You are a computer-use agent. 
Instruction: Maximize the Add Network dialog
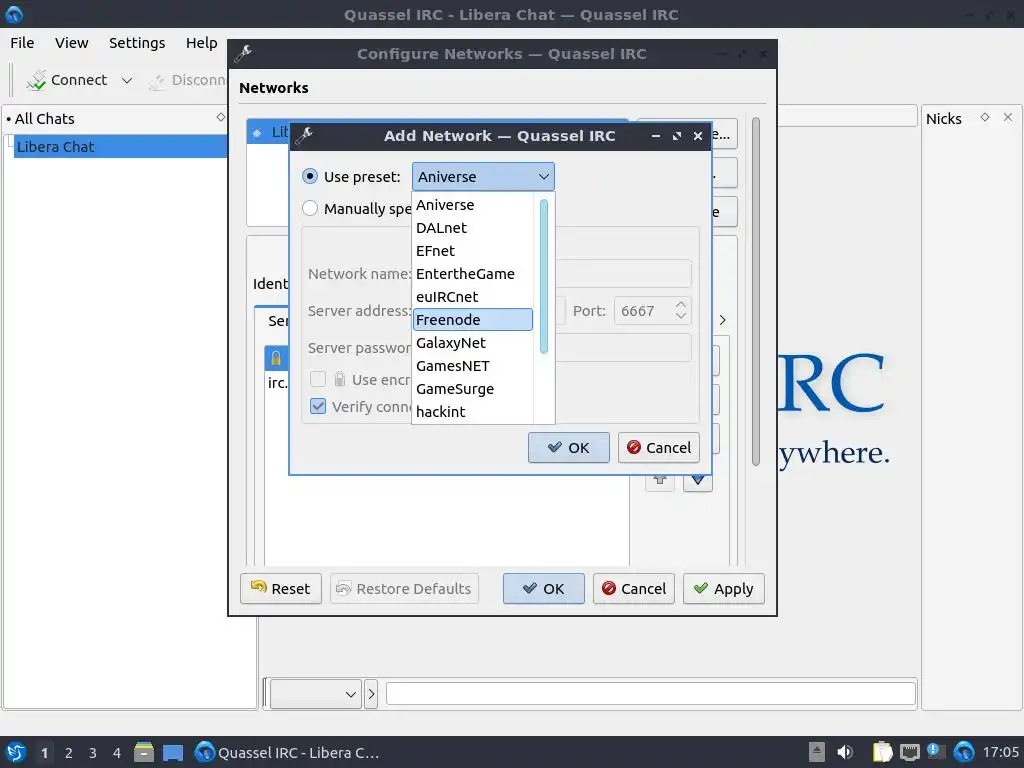point(677,136)
